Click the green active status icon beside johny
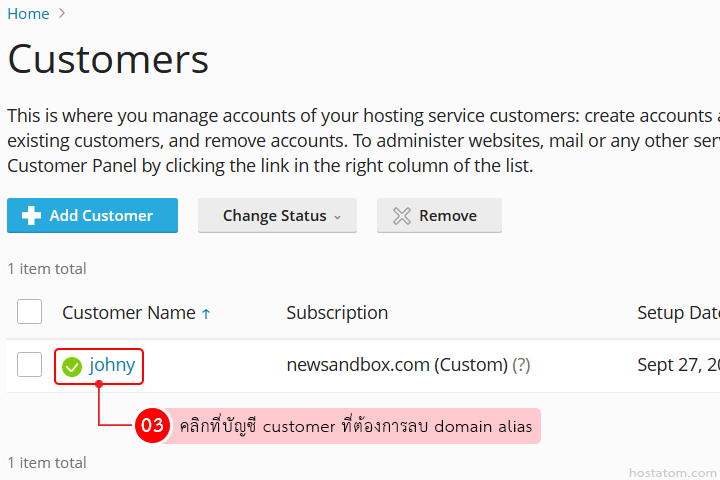Screen dimensions: 720x480 pyautogui.click(x=72, y=367)
